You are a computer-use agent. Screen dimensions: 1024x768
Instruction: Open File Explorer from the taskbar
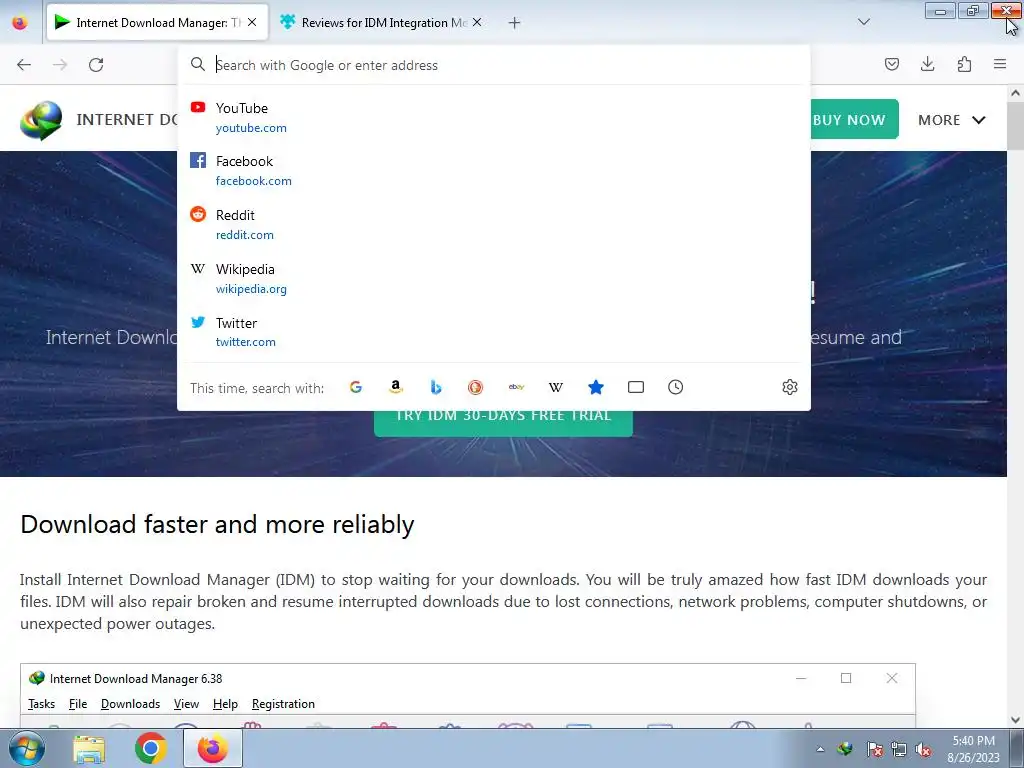(89, 749)
